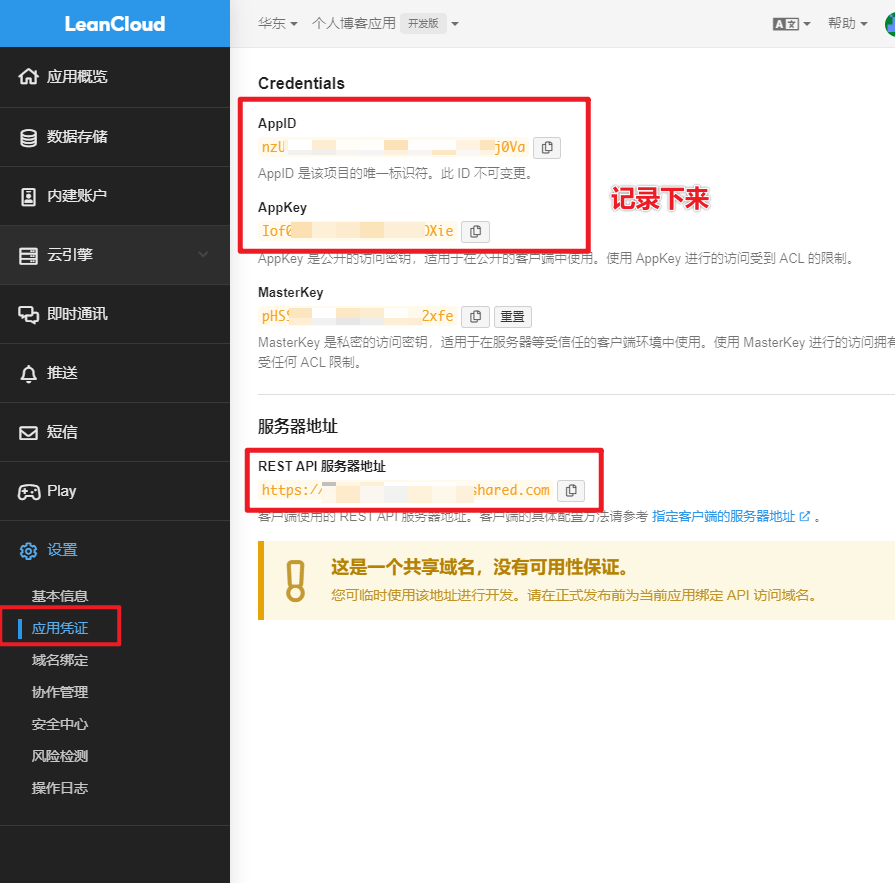This screenshot has width=895, height=883.
Task: Expand the 云引擎 sidebar group
Action: 114,255
